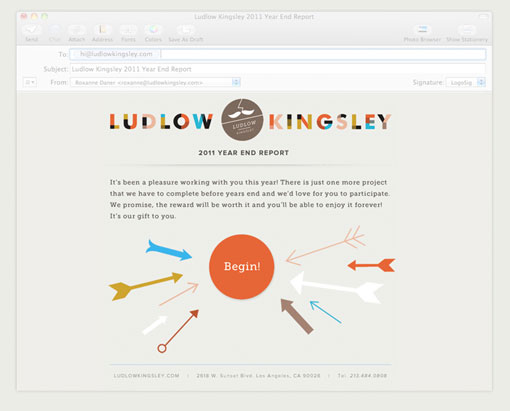The image size is (510, 411).
Task: Click the Subject field
Action: [x=277, y=69]
